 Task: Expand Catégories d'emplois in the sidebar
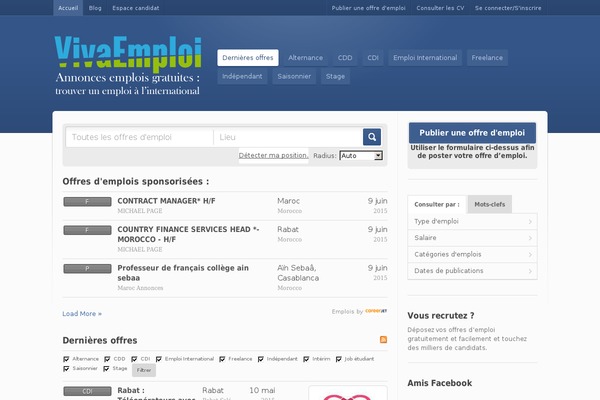(473, 254)
